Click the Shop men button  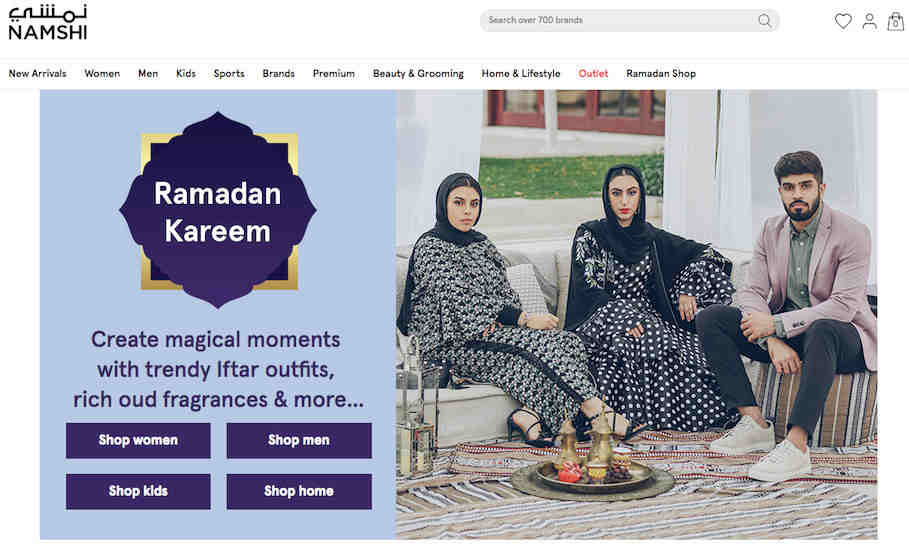pos(299,440)
